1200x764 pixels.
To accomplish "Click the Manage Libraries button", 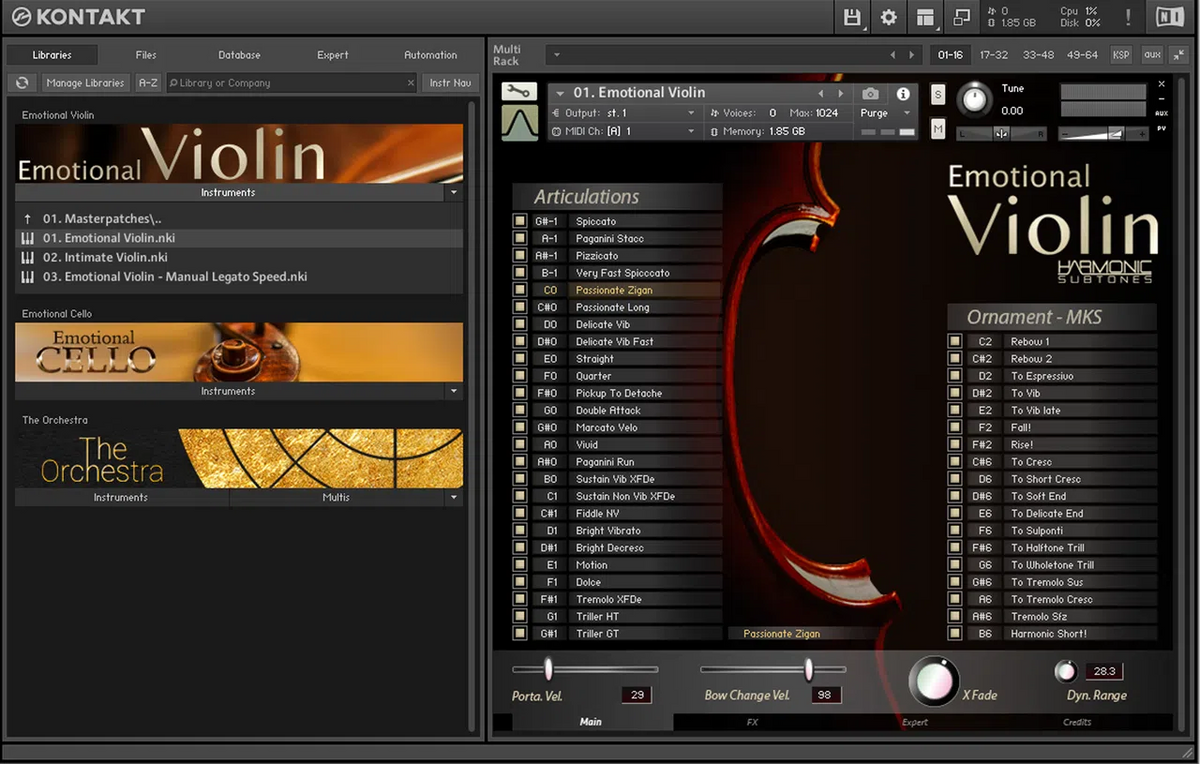I will (85, 83).
